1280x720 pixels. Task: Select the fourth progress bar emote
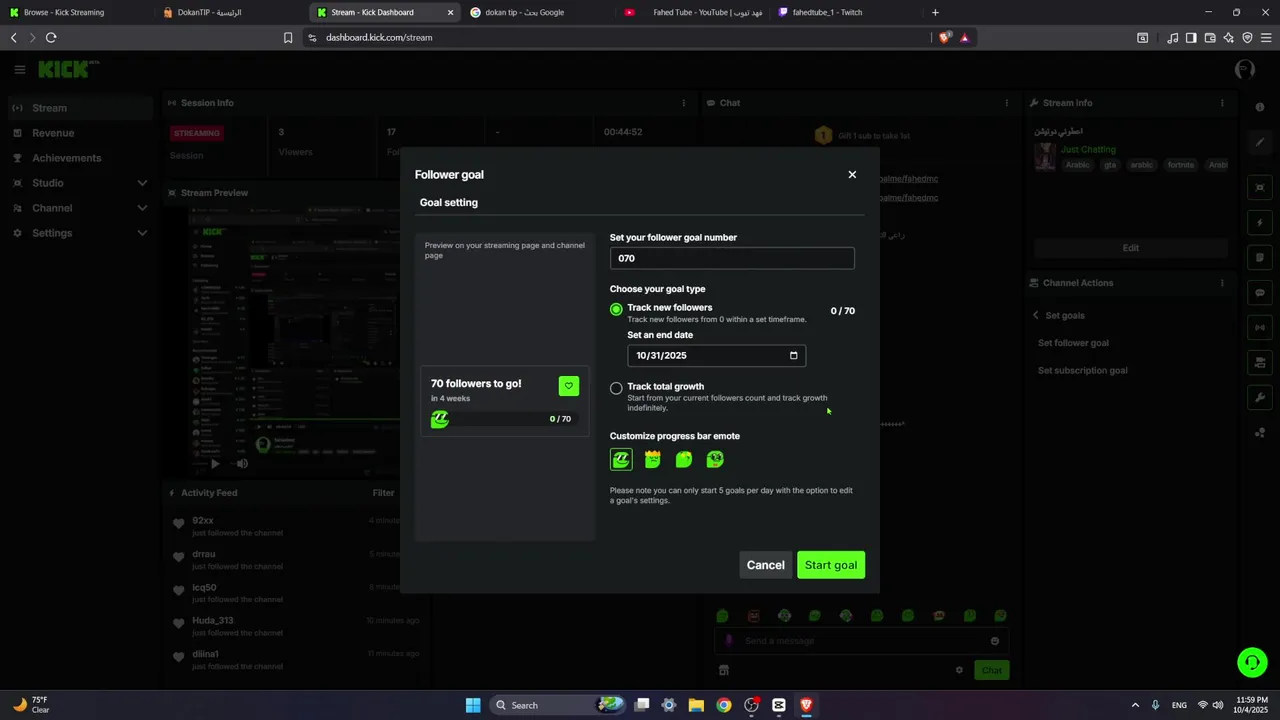pyautogui.click(x=715, y=459)
